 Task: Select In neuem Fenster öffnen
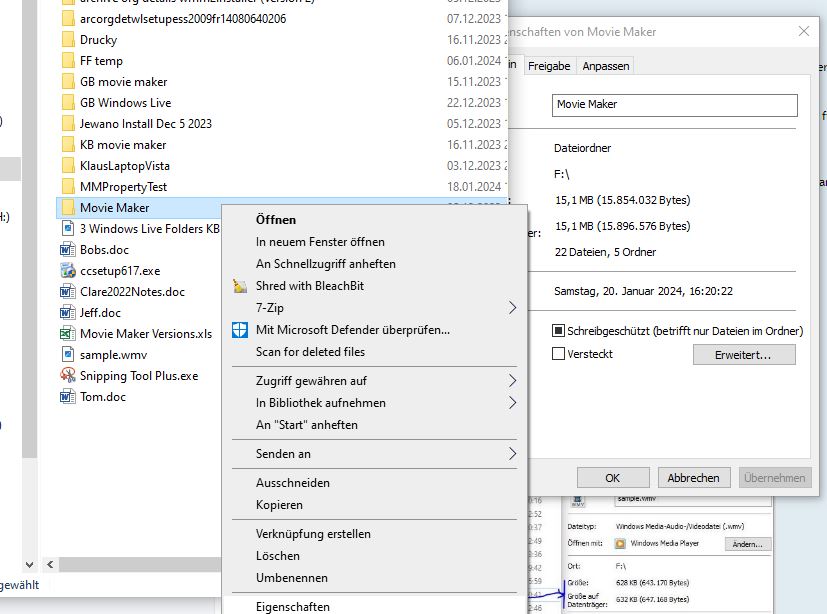(x=320, y=242)
